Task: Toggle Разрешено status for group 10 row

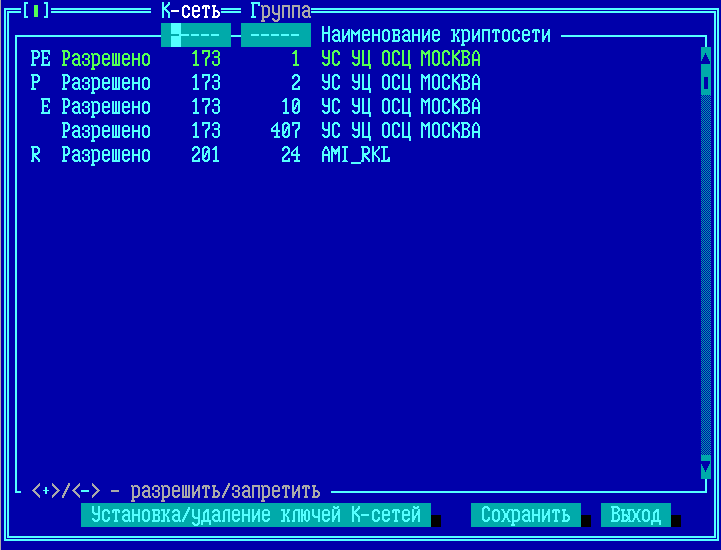Action: tap(105, 107)
